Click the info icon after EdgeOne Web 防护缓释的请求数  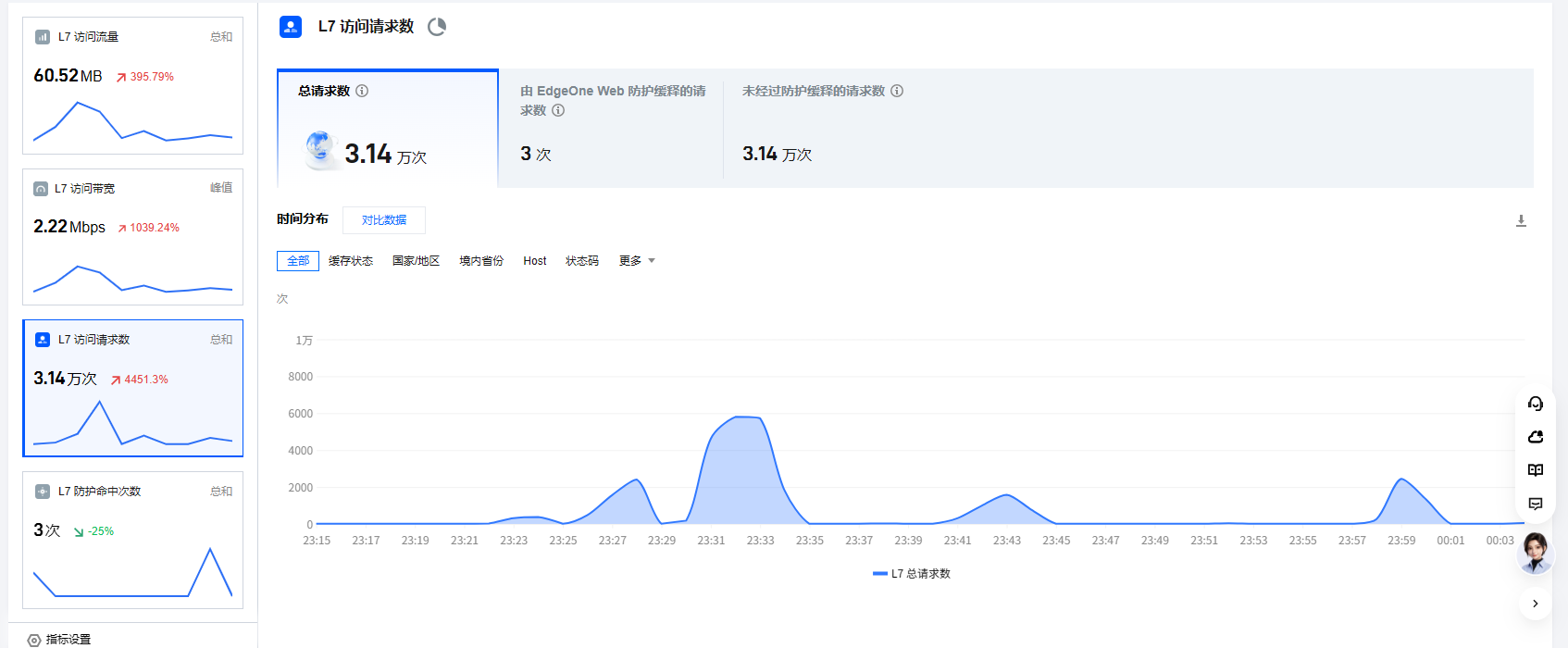coord(558,110)
